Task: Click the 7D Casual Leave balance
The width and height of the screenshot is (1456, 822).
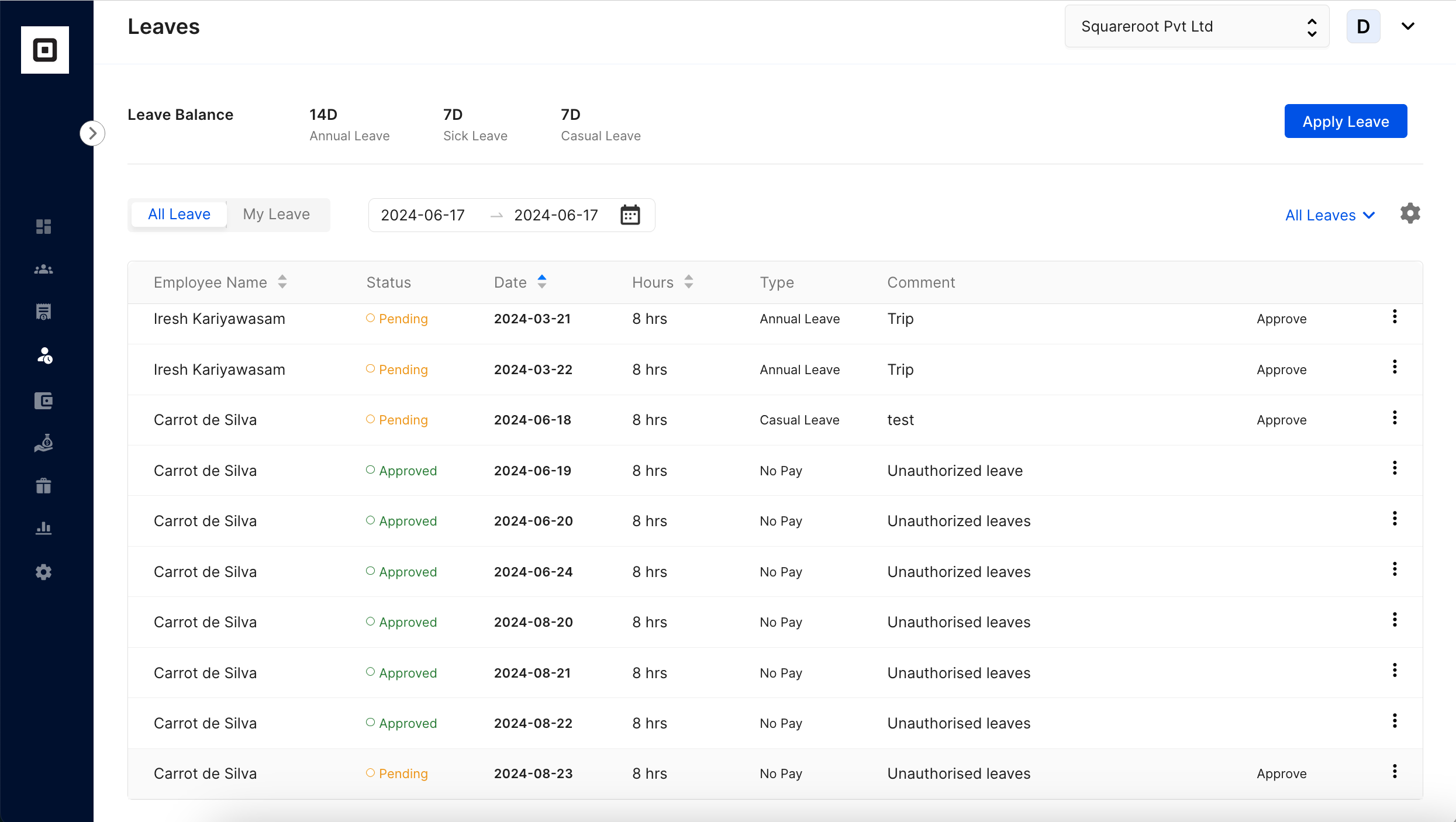Action: tap(601, 125)
